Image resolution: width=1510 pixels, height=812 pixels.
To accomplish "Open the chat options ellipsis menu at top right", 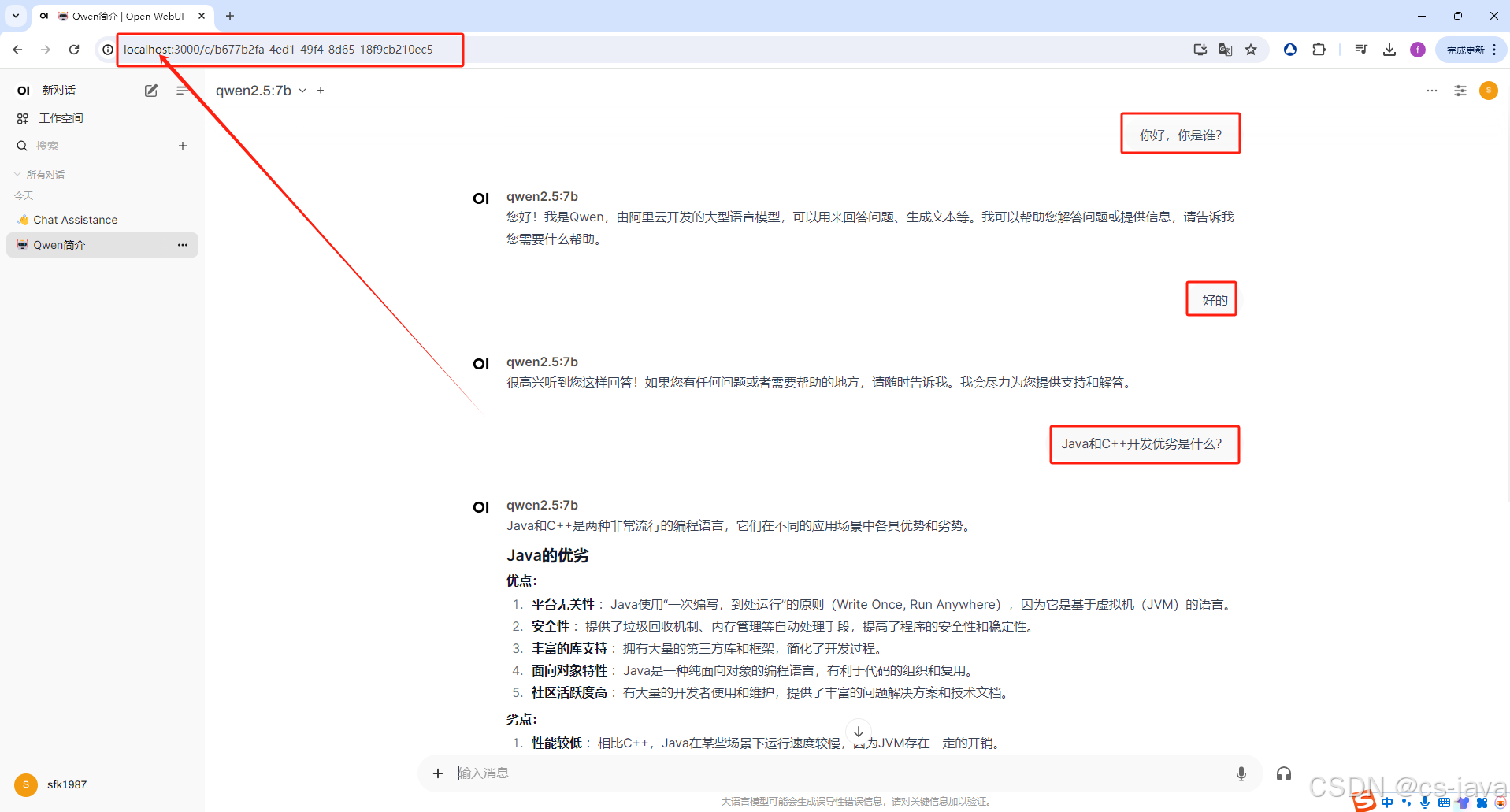I will (1432, 91).
